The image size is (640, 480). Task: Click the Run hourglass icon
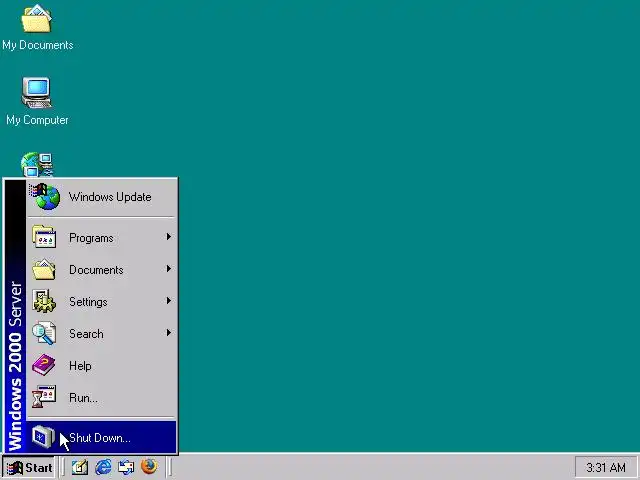point(44,397)
